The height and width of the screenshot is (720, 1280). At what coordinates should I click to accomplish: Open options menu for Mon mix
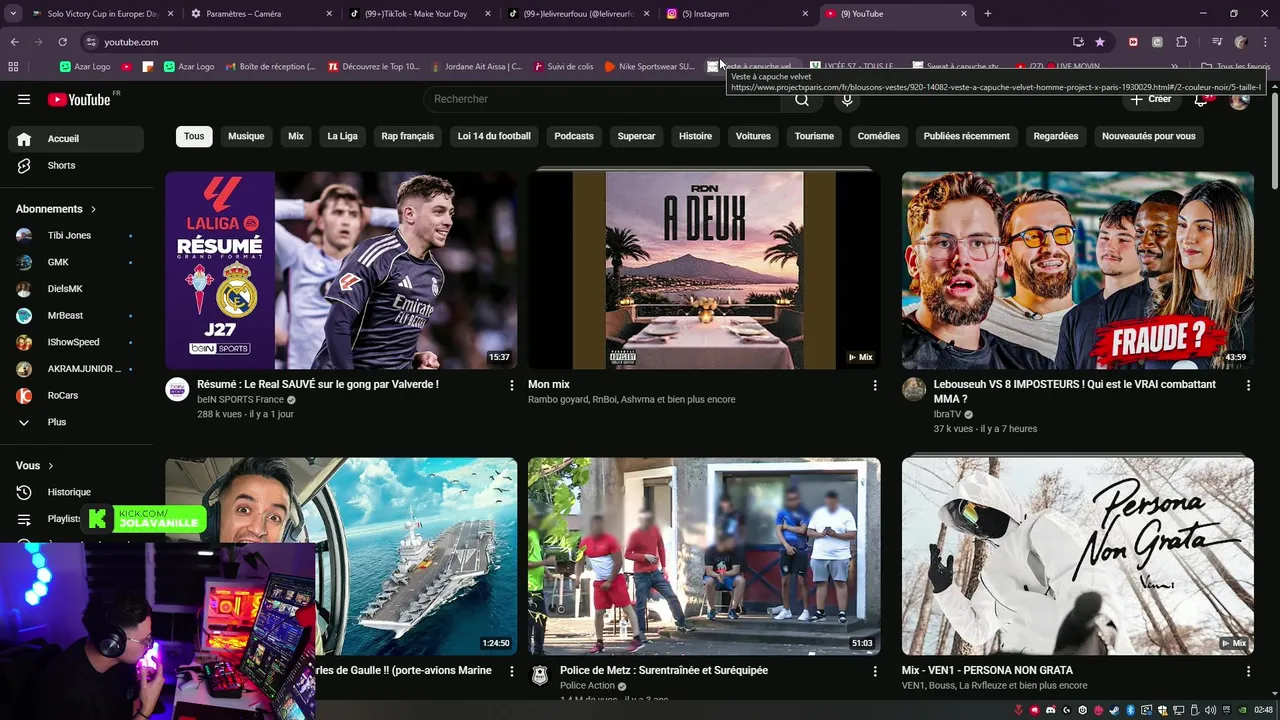875,385
